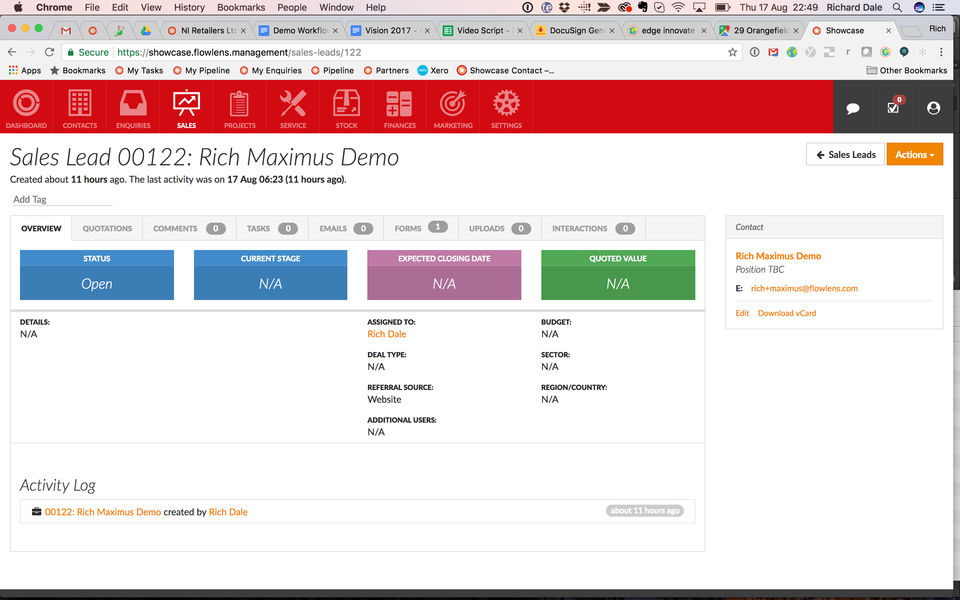Switch to the Video Script browser tab
The image size is (960, 600).
(484, 30)
